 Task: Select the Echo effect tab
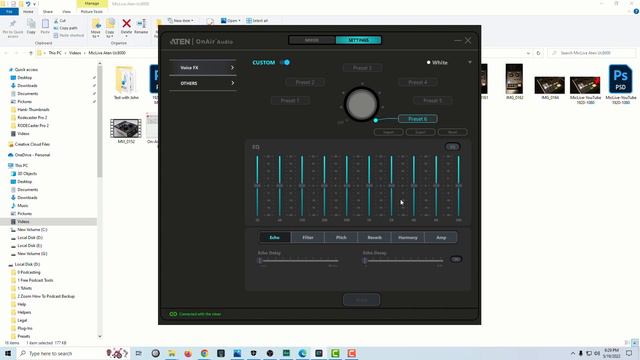pos(275,238)
